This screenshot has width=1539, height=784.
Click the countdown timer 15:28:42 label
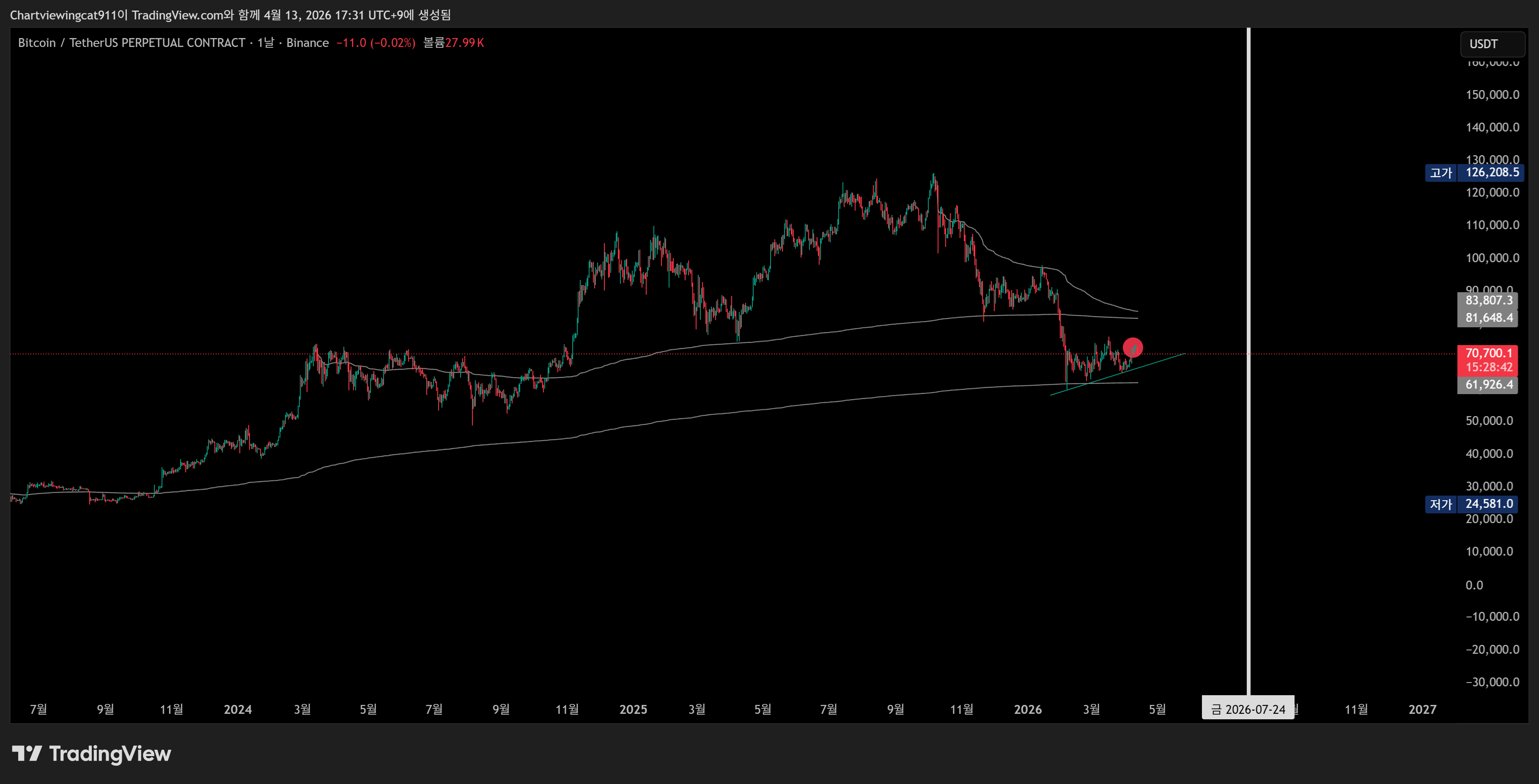(1488, 367)
